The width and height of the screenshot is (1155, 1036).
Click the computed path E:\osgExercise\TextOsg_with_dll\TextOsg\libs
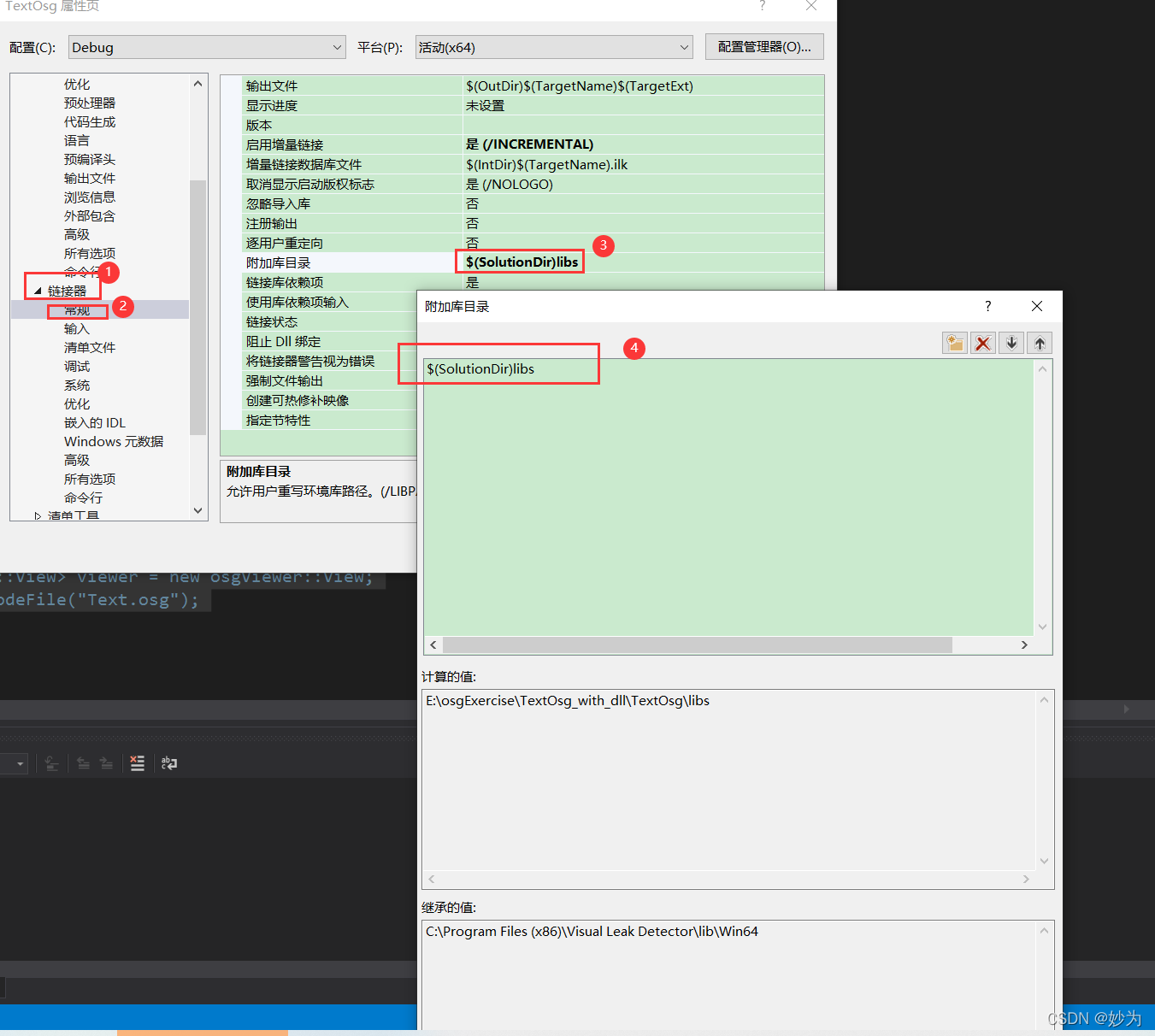click(x=568, y=700)
